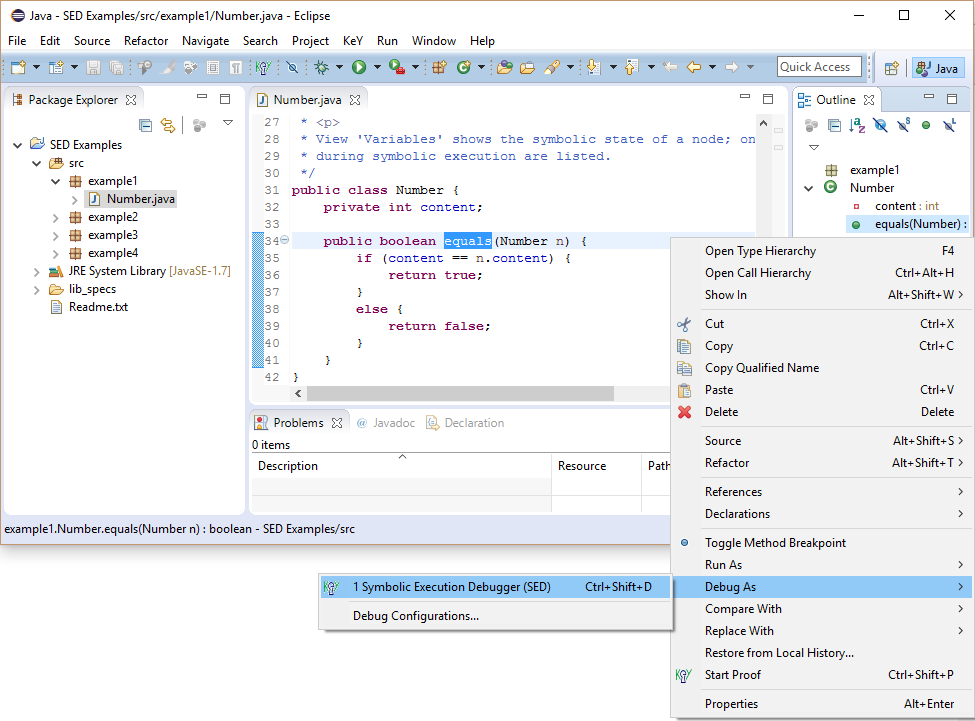Click the New wizard toolbar icon
The width and height of the screenshot is (975, 721).
tap(18, 67)
